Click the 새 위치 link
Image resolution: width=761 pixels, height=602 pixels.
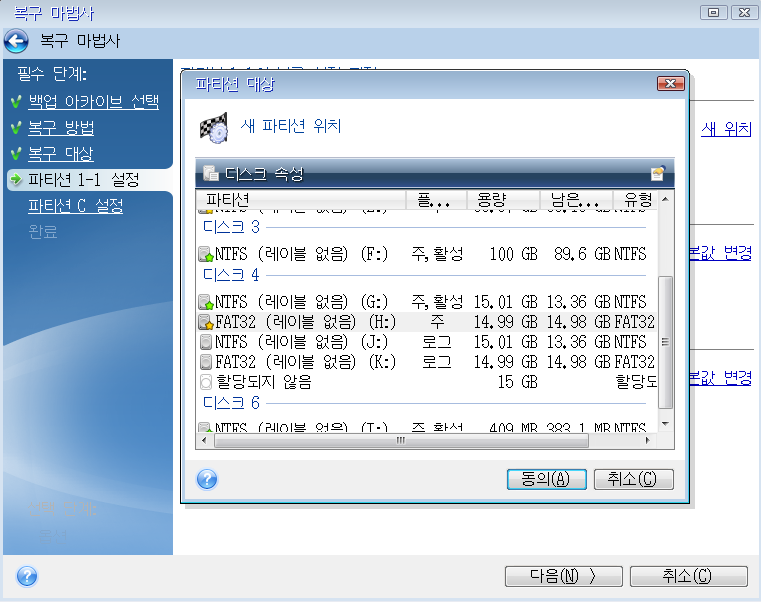click(x=726, y=129)
